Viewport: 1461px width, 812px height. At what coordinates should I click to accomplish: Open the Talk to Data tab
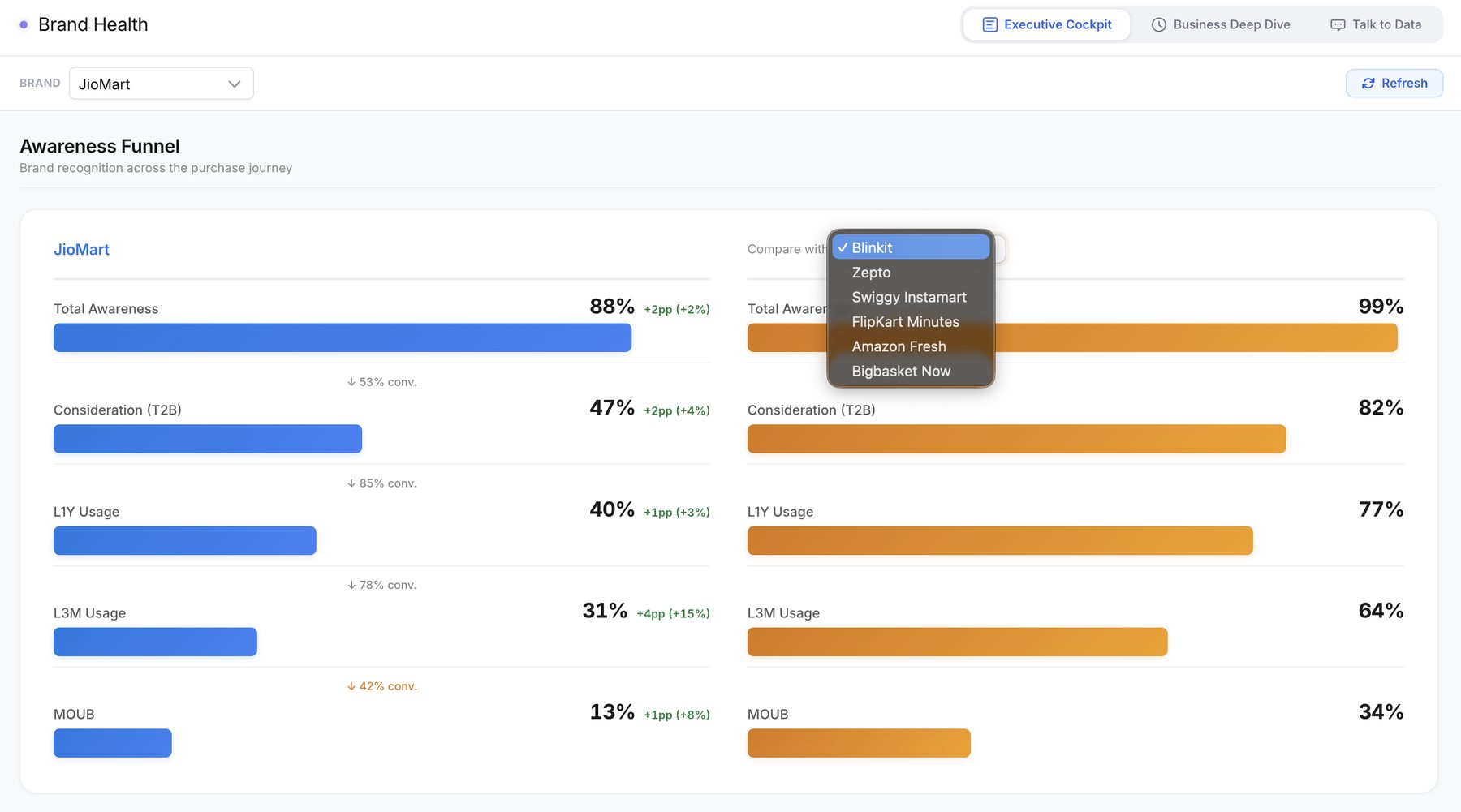(x=1376, y=24)
